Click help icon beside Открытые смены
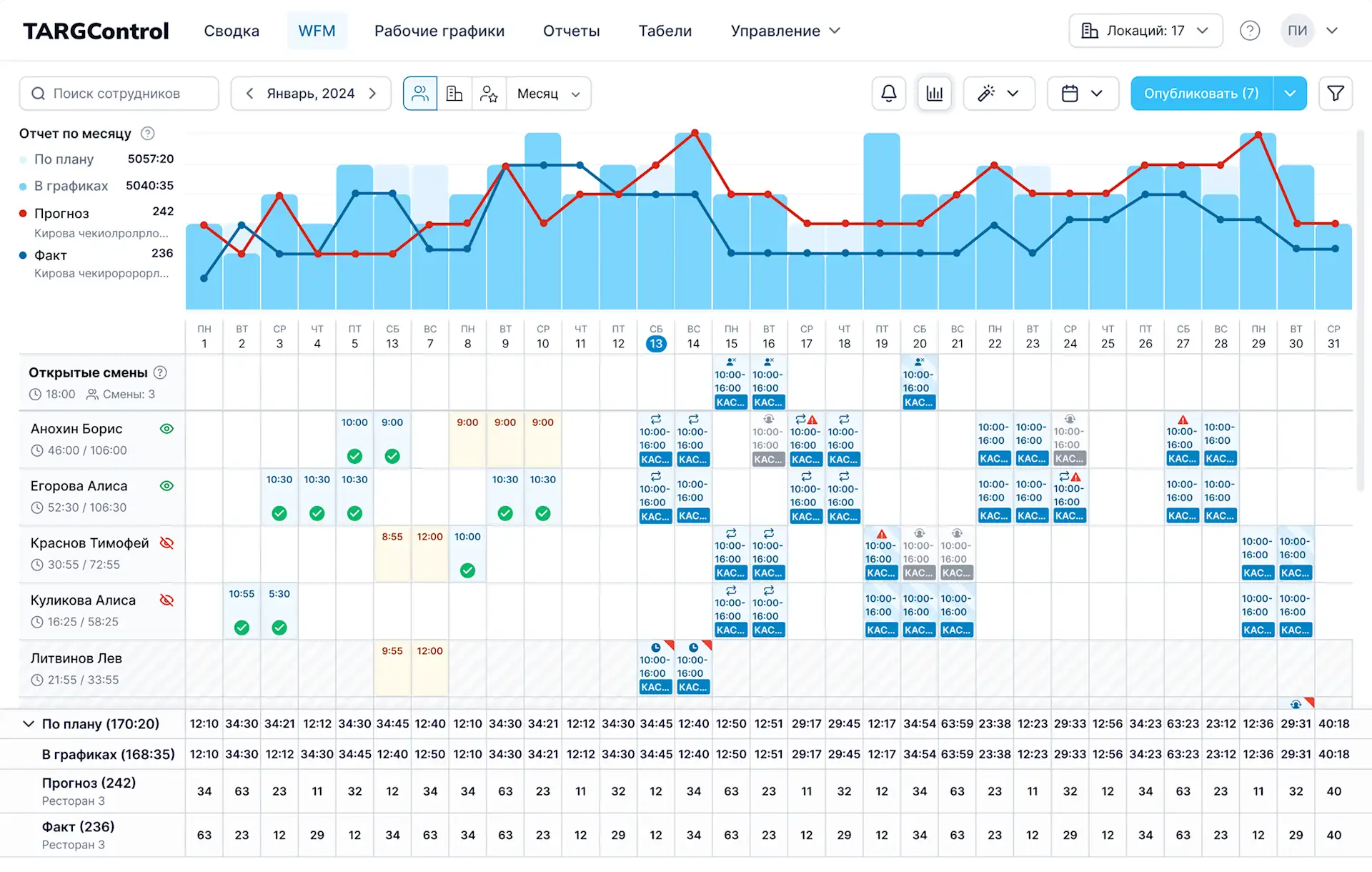Viewport: 1372px width, 872px height. 161,372
